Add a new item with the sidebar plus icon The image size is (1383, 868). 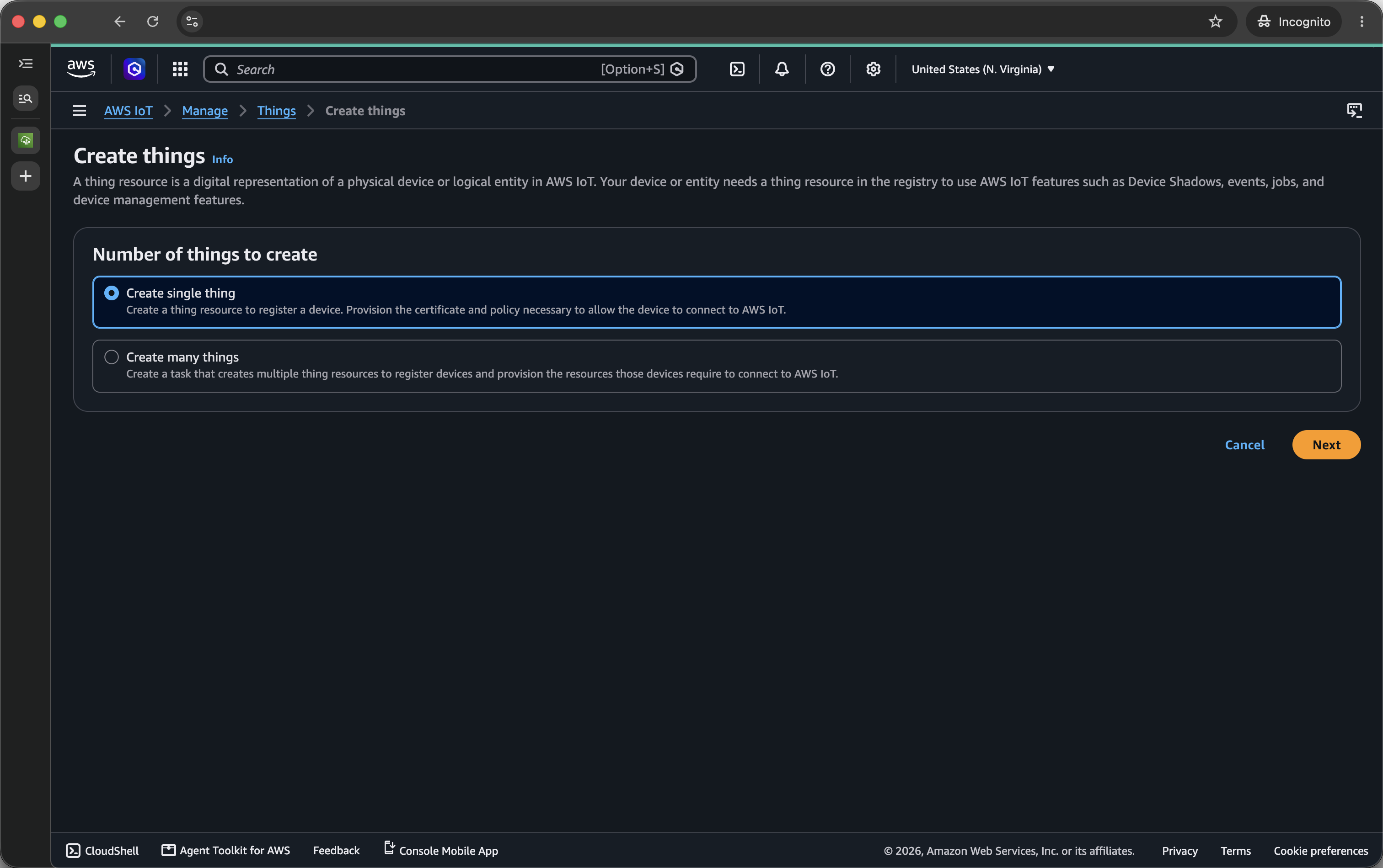(25, 176)
